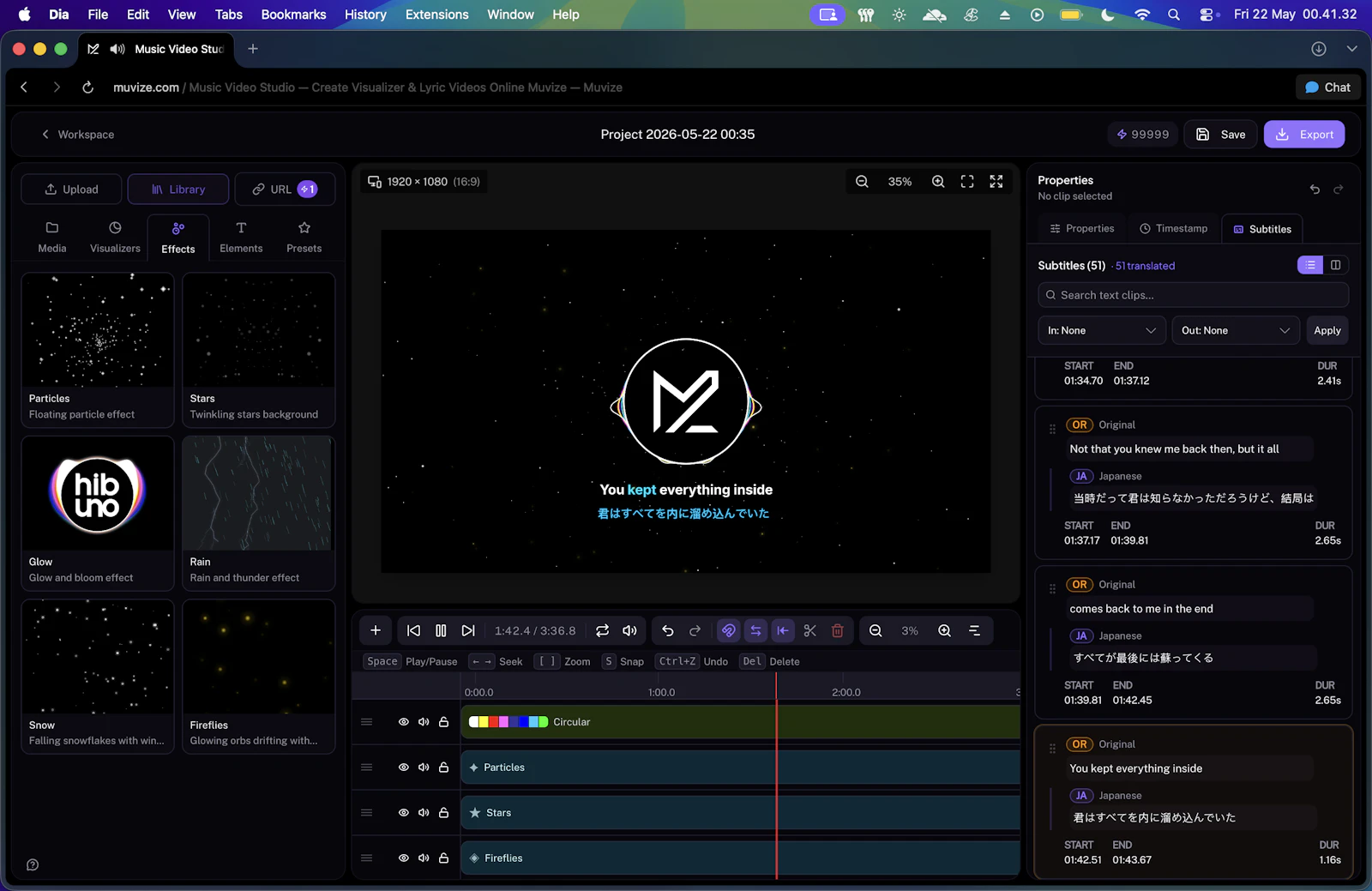1372x891 pixels.
Task: Enter fullscreen preview mode
Action: point(996,182)
